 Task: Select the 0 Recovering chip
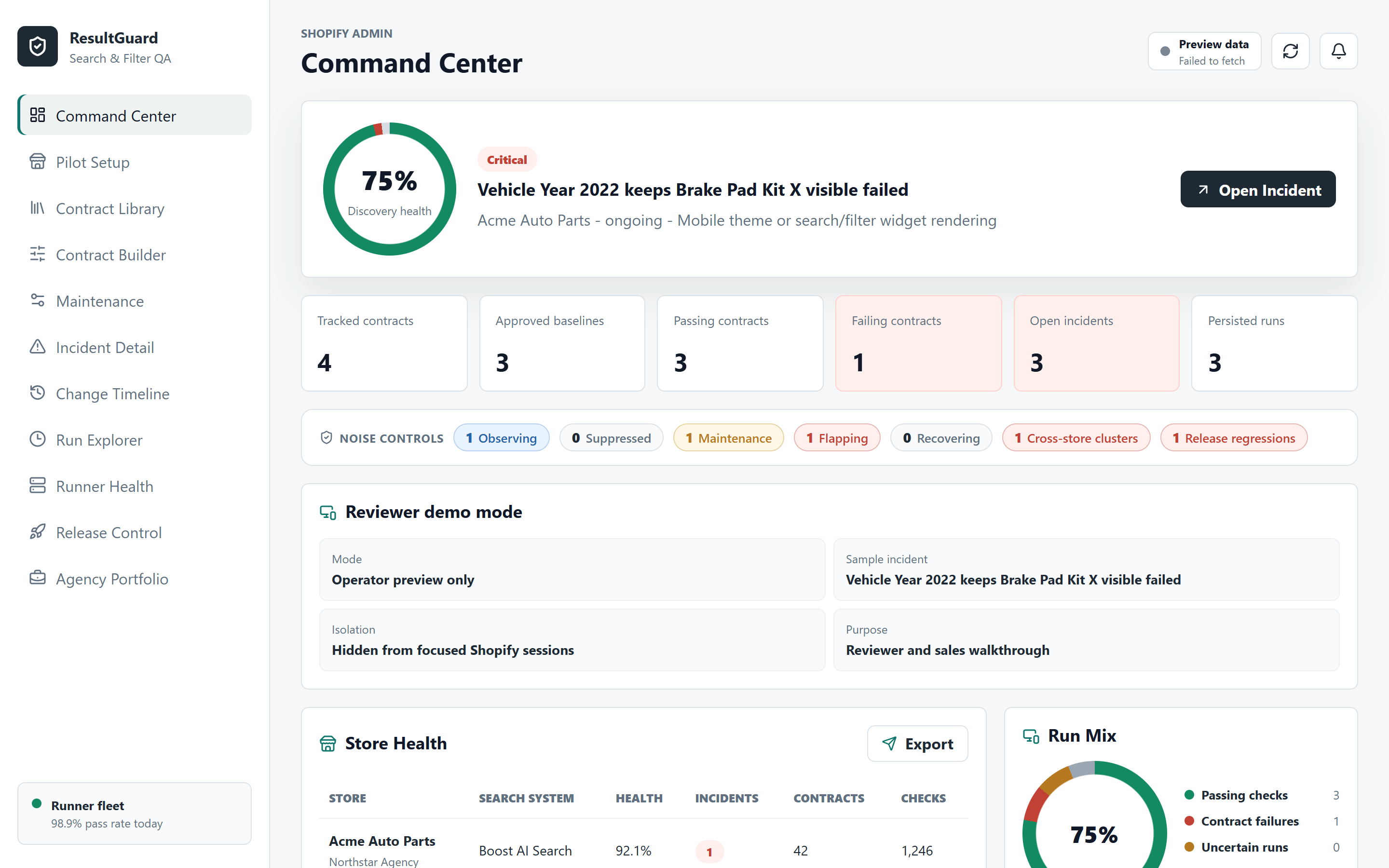click(941, 438)
